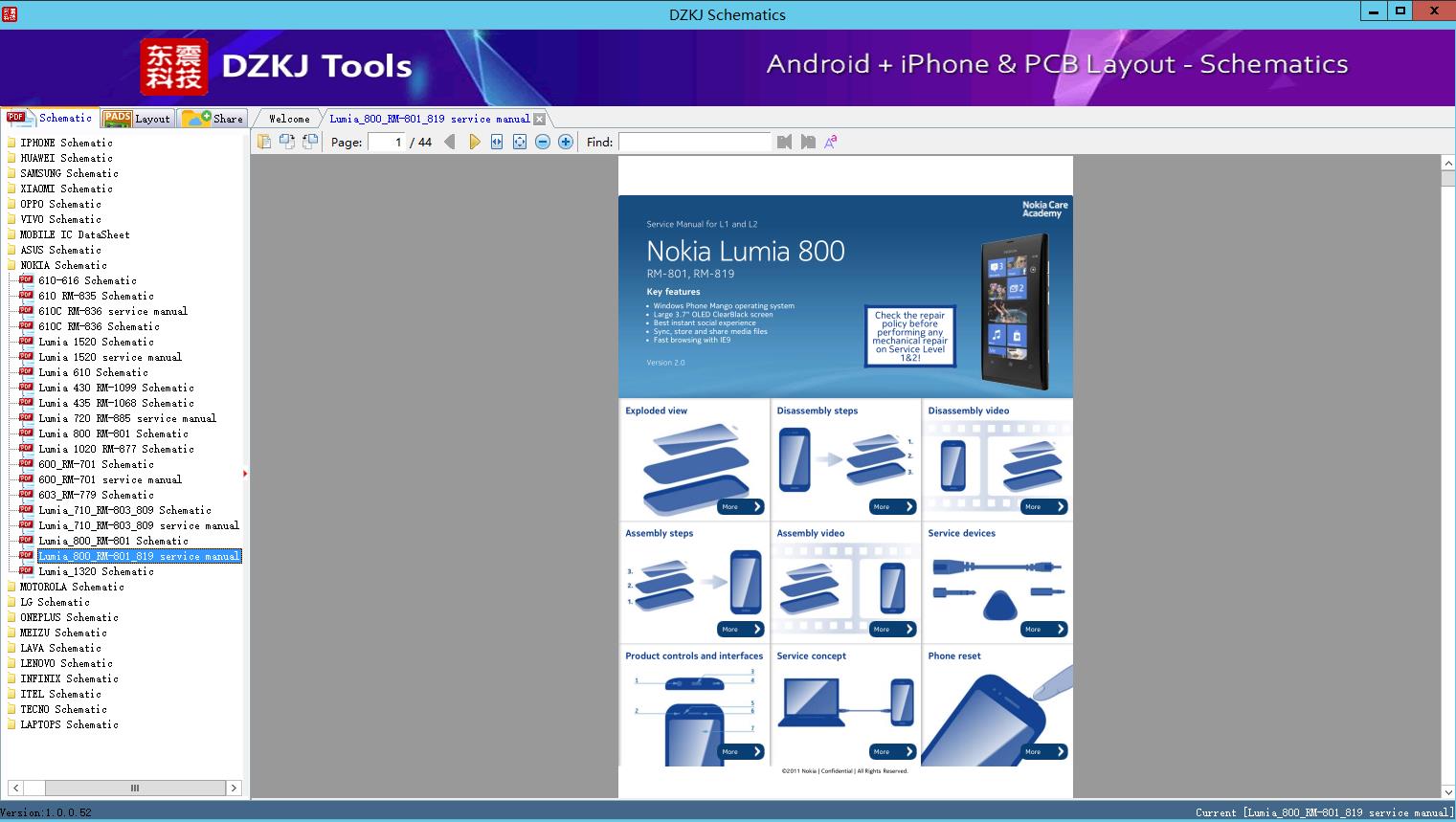The image size is (1456, 822).
Task: Click More under Exploded view
Action: pyautogui.click(x=741, y=507)
